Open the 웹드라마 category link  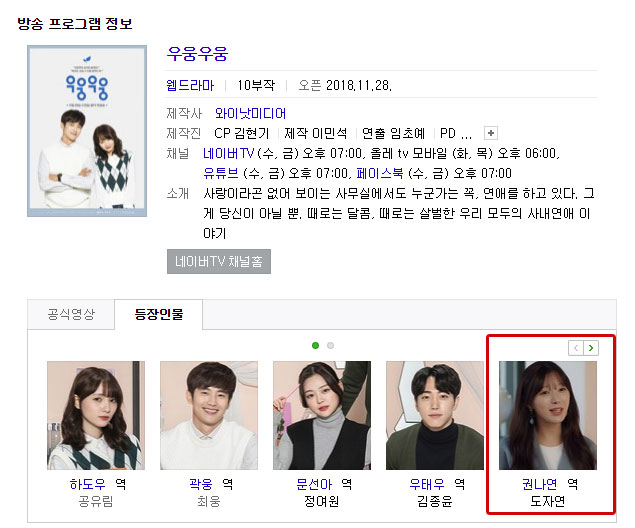pyautogui.click(x=190, y=85)
